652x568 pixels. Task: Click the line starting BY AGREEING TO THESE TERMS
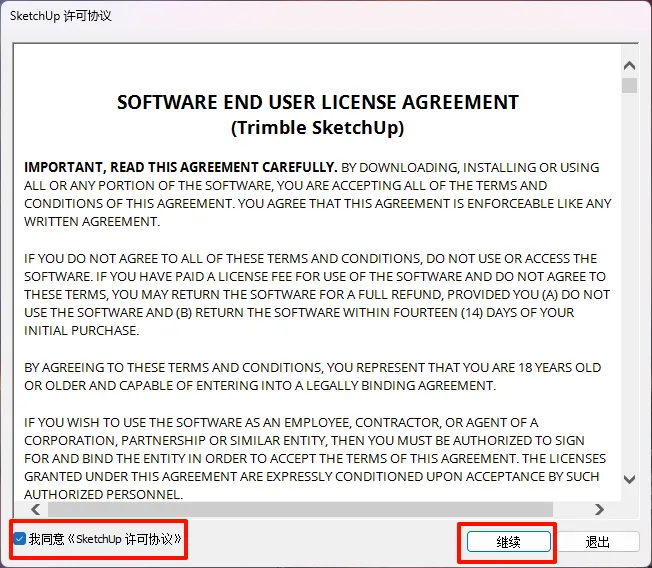tap(313, 368)
